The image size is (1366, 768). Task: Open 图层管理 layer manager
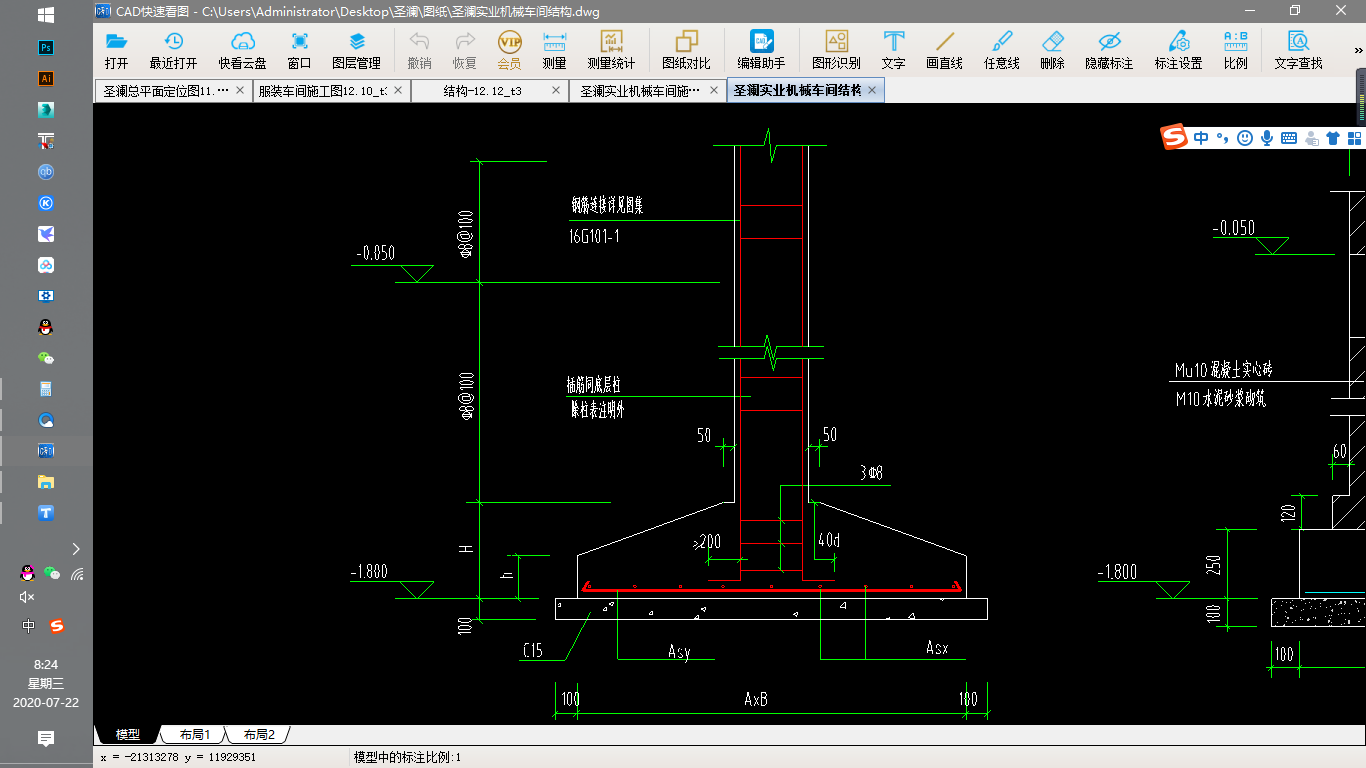click(x=356, y=50)
